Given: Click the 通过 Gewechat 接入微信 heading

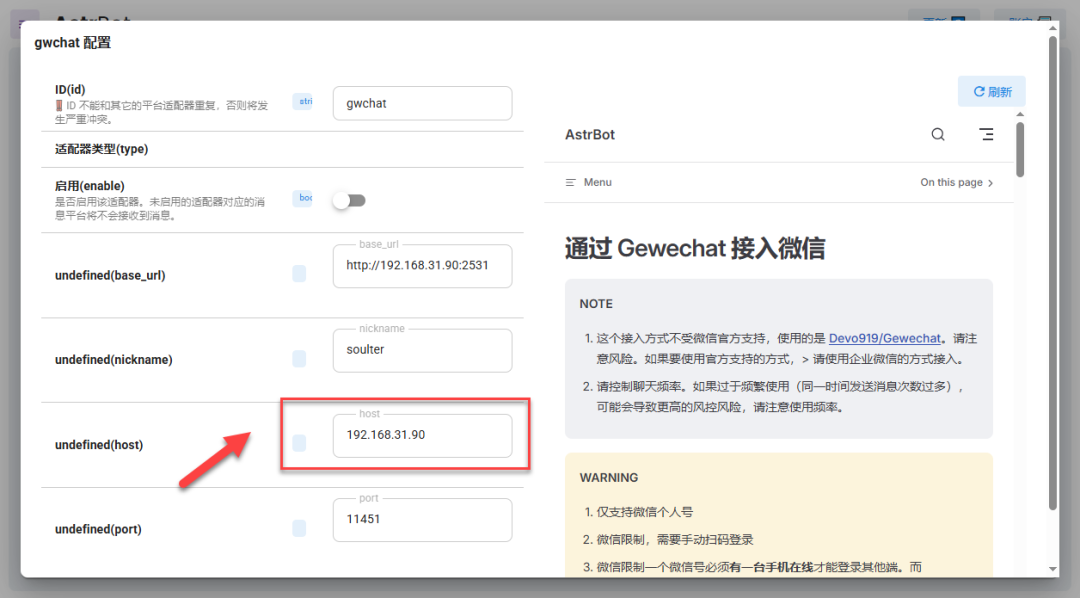Looking at the screenshot, I should pos(695,248).
